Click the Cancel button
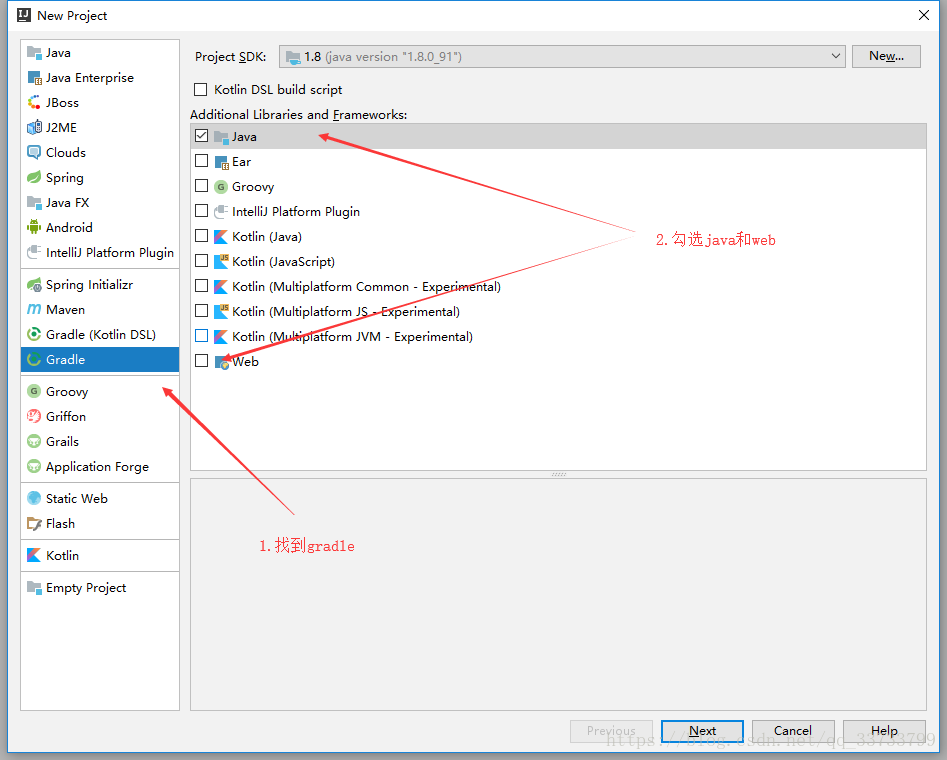This screenshot has width=947, height=760. click(x=793, y=731)
